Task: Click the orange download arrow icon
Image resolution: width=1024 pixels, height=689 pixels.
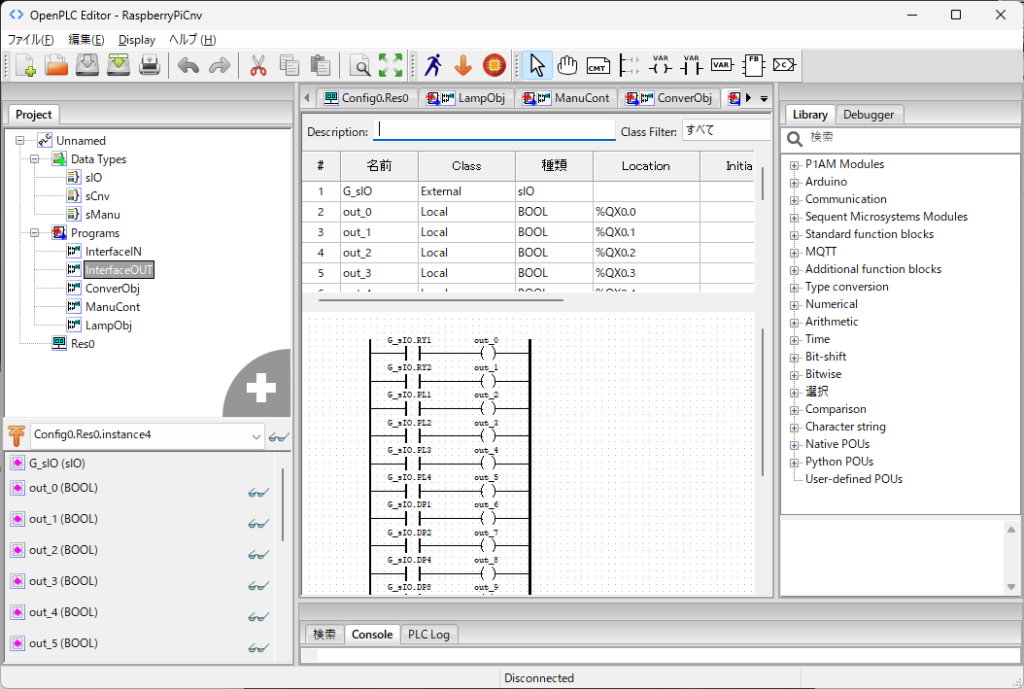Action: click(x=464, y=65)
